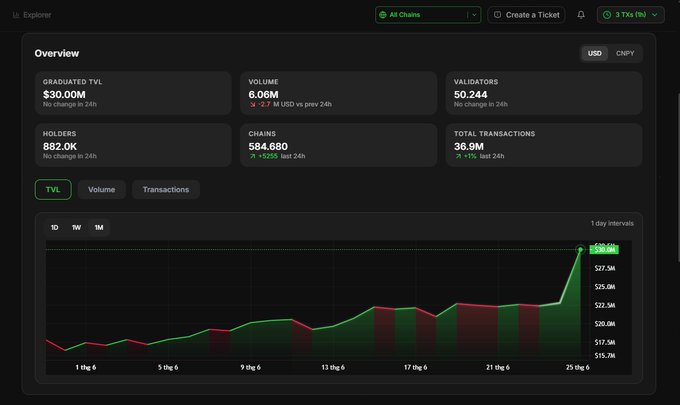Click the Holders value 882.0K

point(60,147)
